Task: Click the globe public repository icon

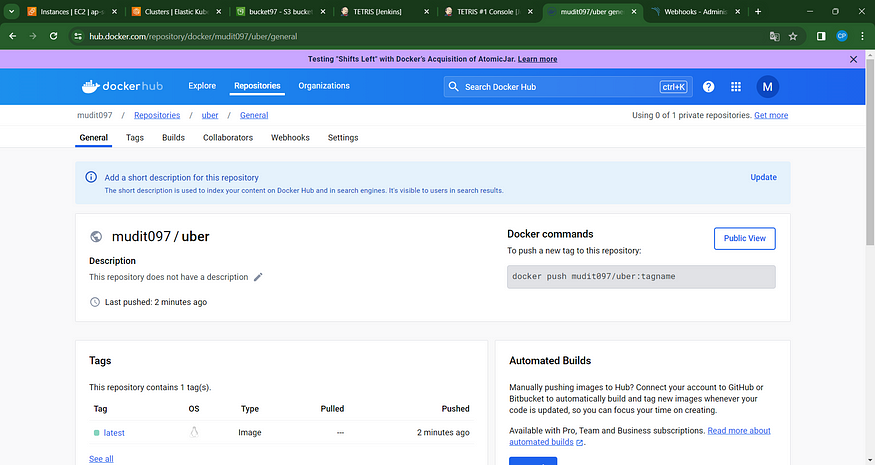Action: coord(96,237)
